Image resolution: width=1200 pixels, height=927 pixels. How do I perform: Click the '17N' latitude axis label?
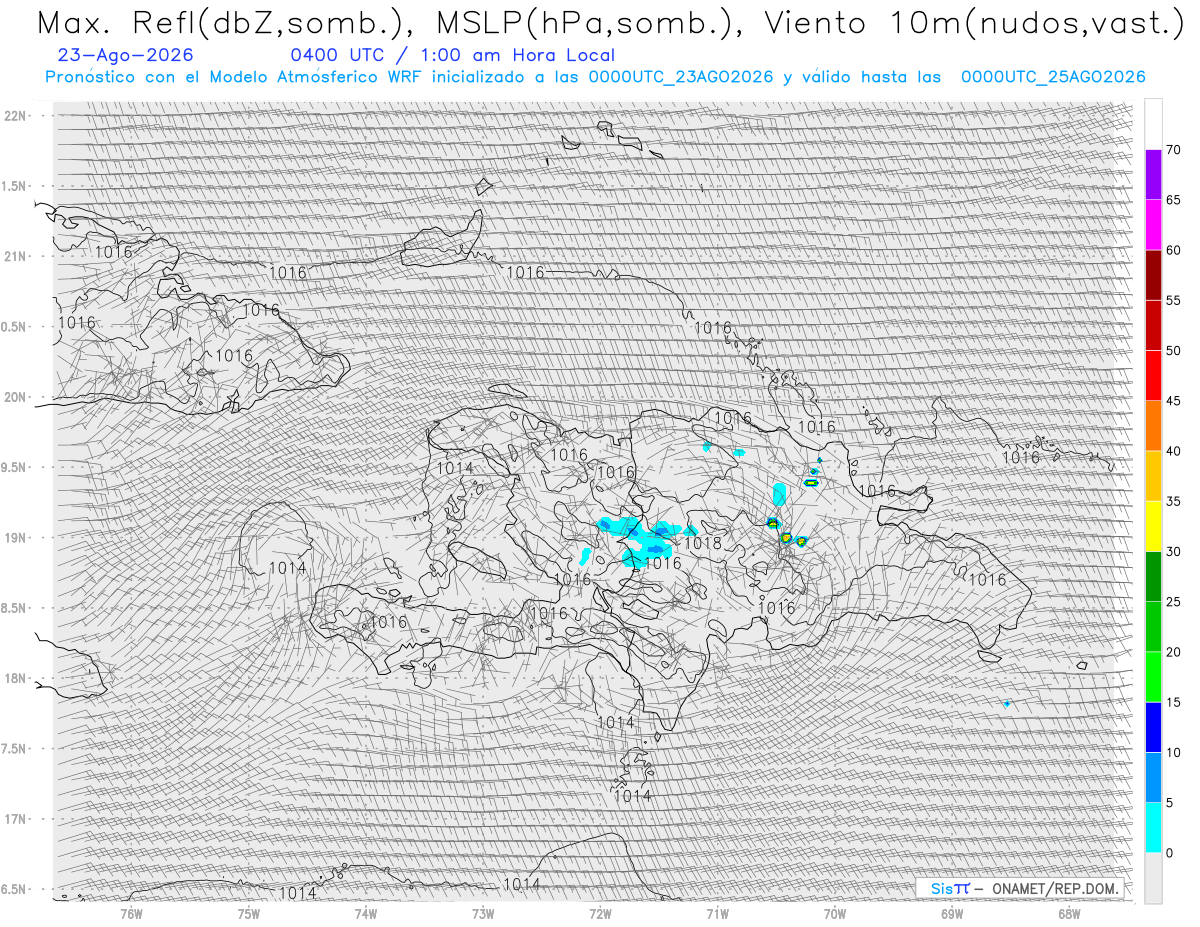(14, 819)
